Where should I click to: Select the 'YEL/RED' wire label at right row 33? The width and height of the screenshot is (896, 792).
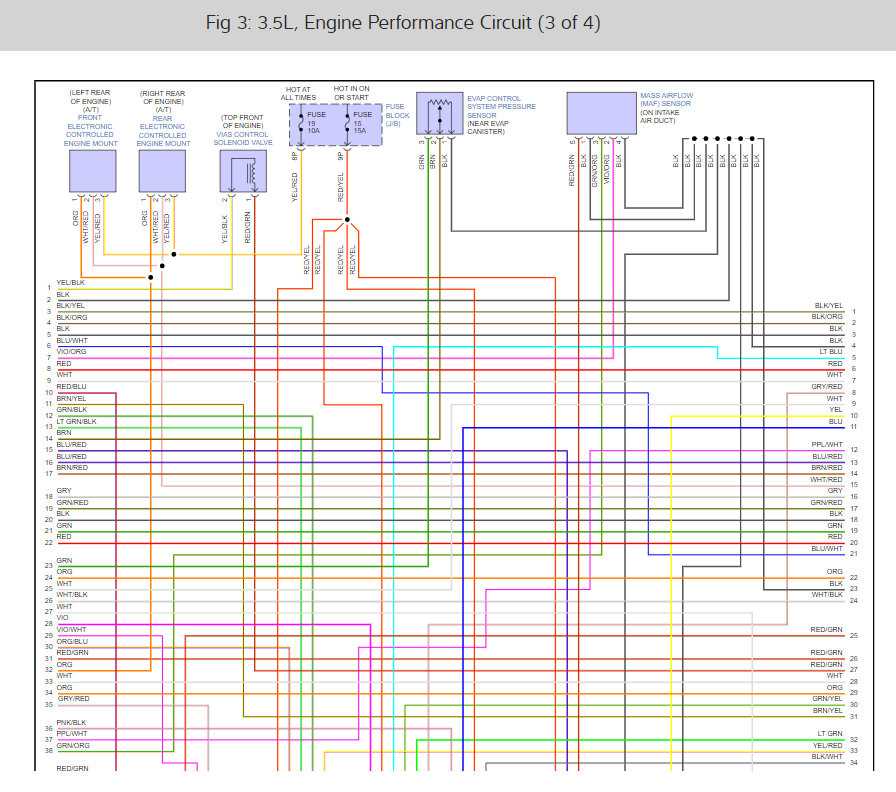click(827, 745)
